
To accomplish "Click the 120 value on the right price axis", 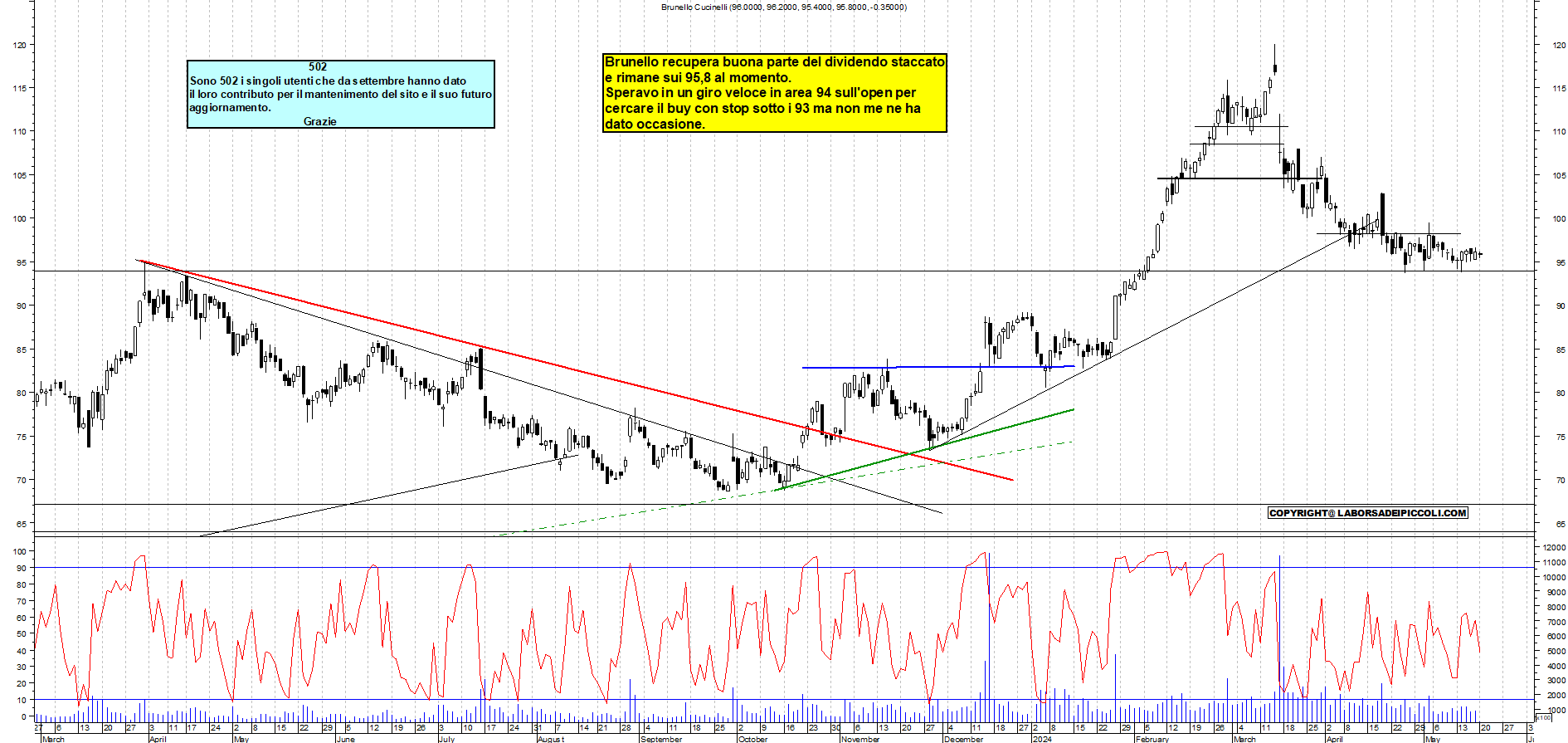I will click(x=1559, y=46).
